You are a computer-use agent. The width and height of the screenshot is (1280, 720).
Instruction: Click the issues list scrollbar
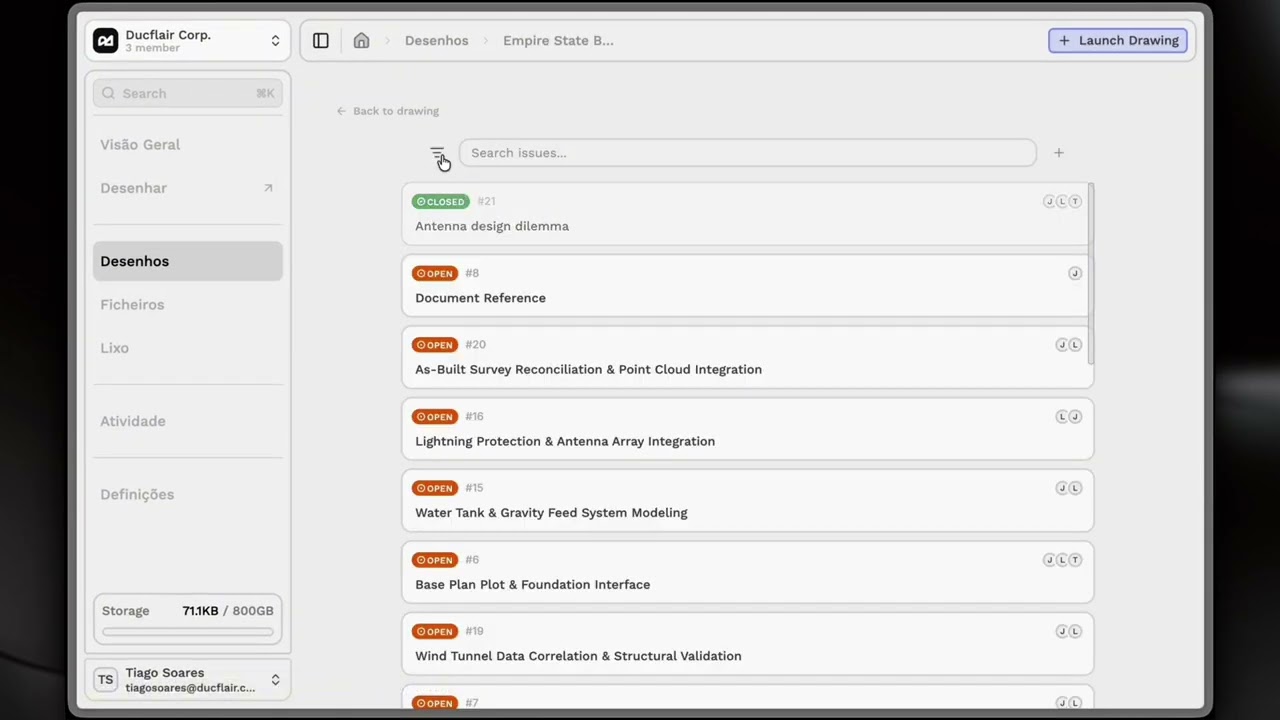(x=1091, y=275)
